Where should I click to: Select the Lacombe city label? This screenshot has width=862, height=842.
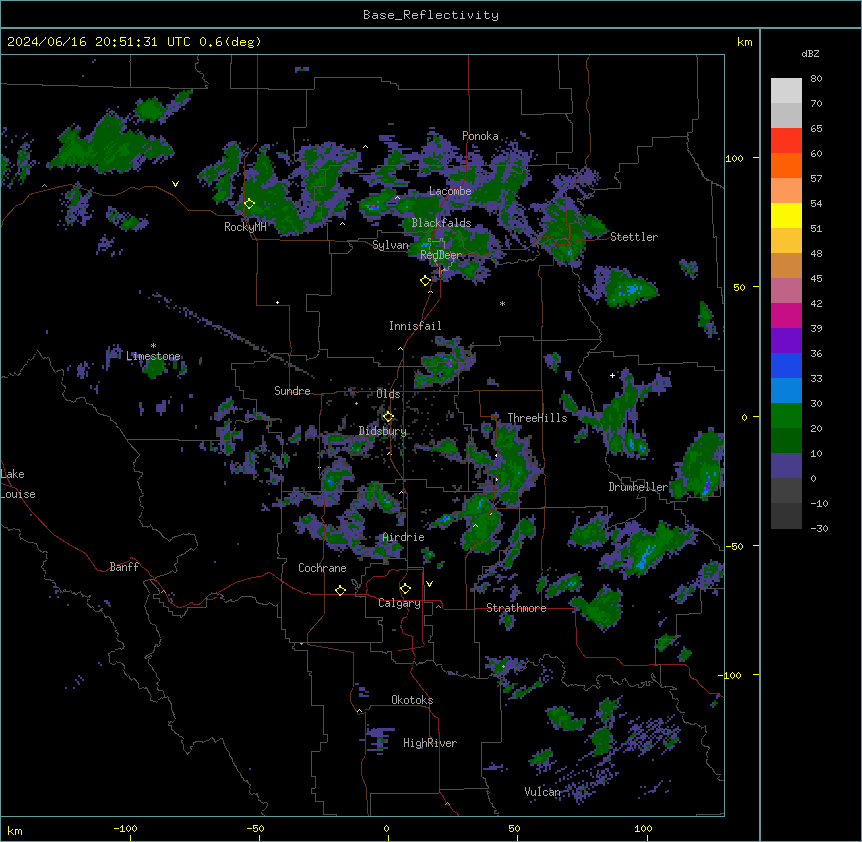click(x=450, y=191)
